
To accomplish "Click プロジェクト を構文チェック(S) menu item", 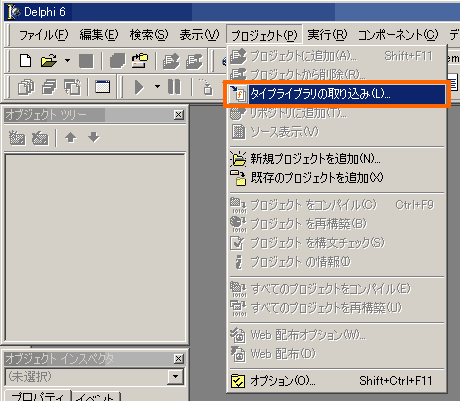I will click(337, 243).
